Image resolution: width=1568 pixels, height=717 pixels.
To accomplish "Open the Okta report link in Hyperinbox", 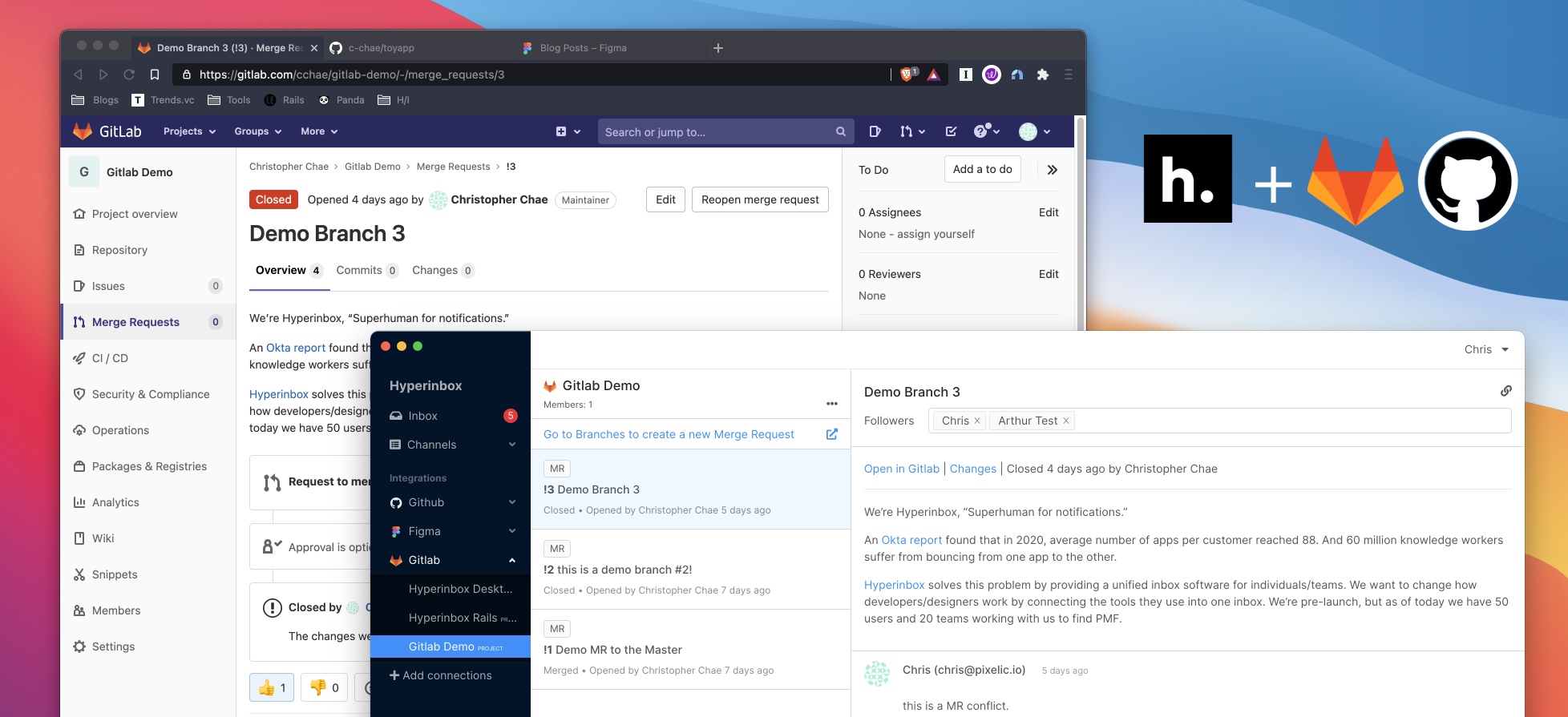I will tap(911, 540).
